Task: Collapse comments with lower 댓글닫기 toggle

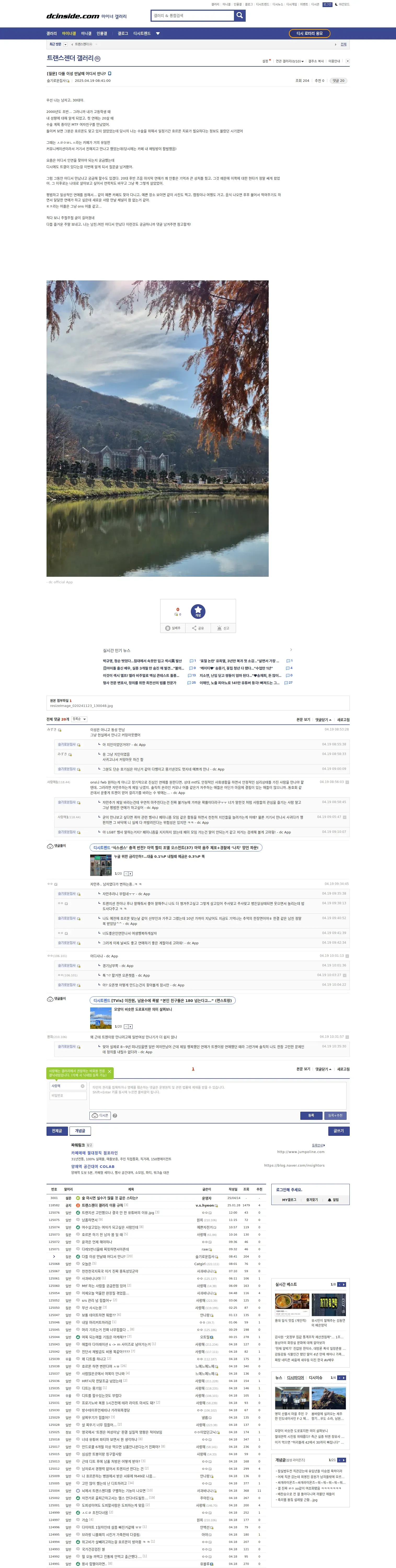Action: [x=324, y=1069]
